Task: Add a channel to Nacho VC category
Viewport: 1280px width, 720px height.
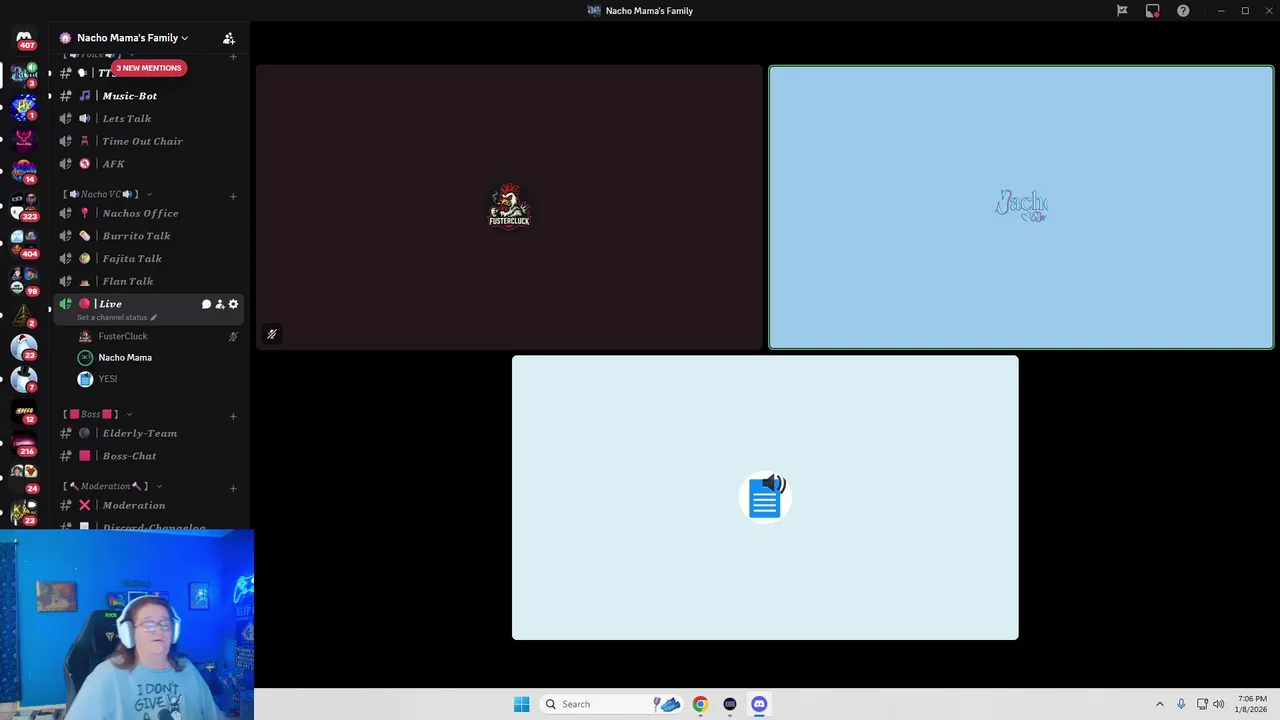Action: (233, 196)
